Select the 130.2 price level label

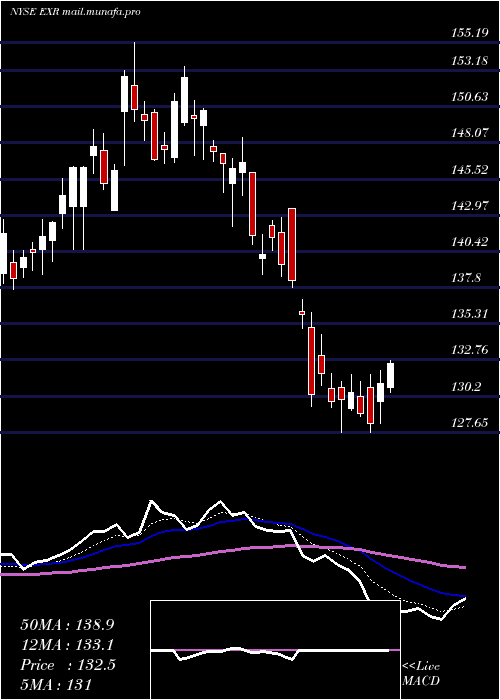pos(465,386)
